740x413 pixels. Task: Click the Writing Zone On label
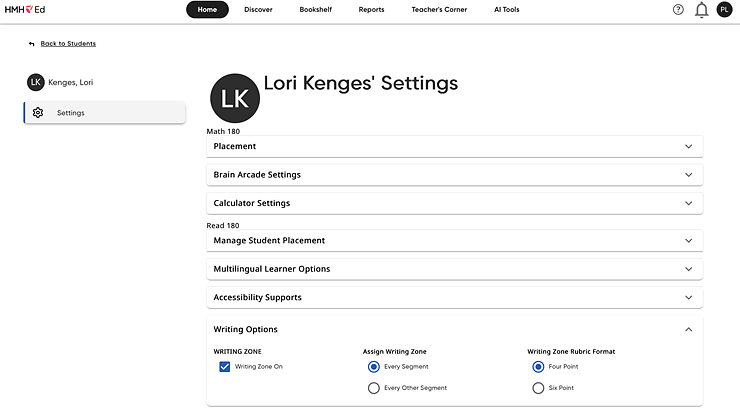coord(259,367)
